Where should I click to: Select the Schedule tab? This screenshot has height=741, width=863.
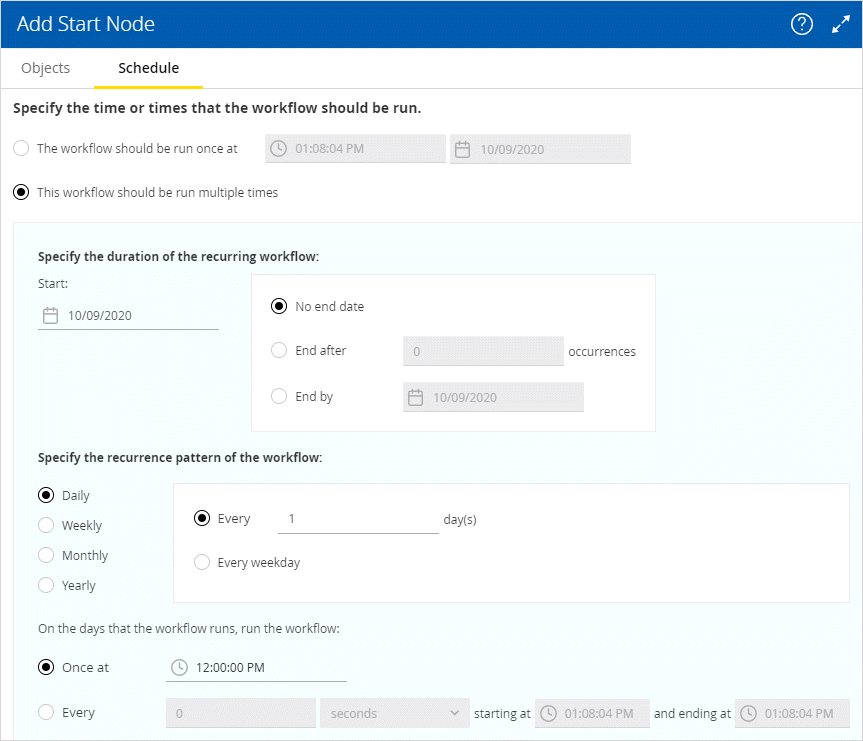(x=149, y=68)
